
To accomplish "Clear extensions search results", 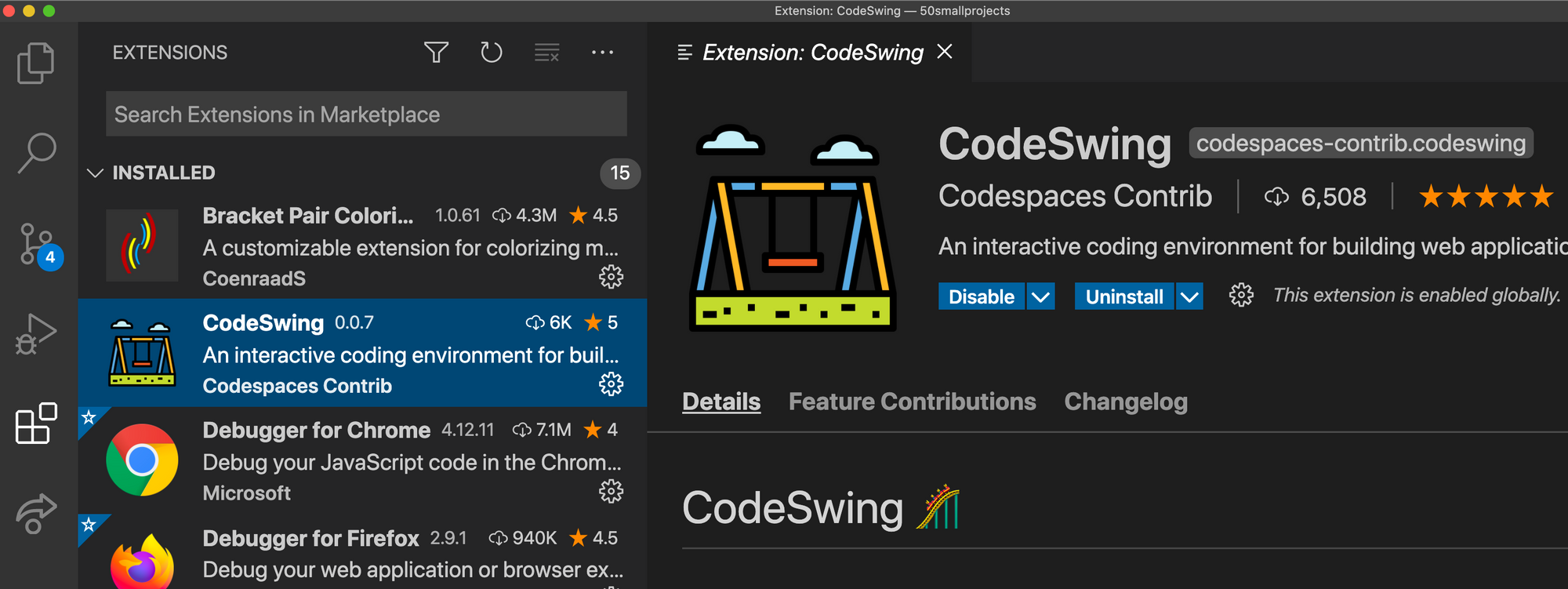I will [547, 53].
